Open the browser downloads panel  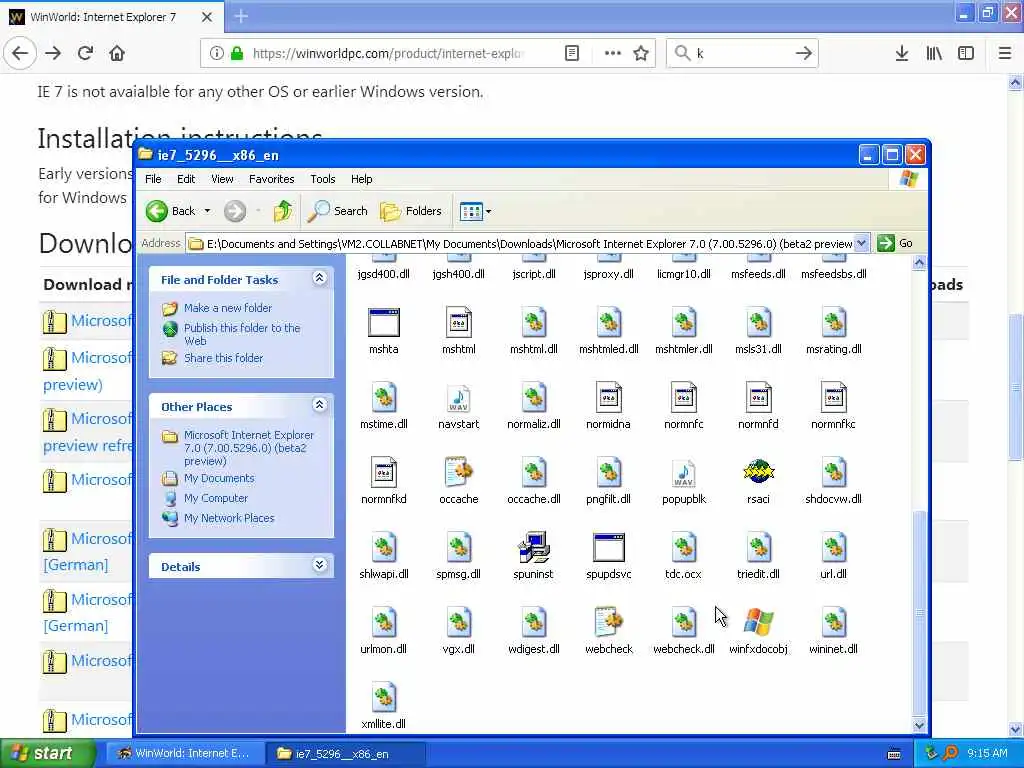coord(901,54)
